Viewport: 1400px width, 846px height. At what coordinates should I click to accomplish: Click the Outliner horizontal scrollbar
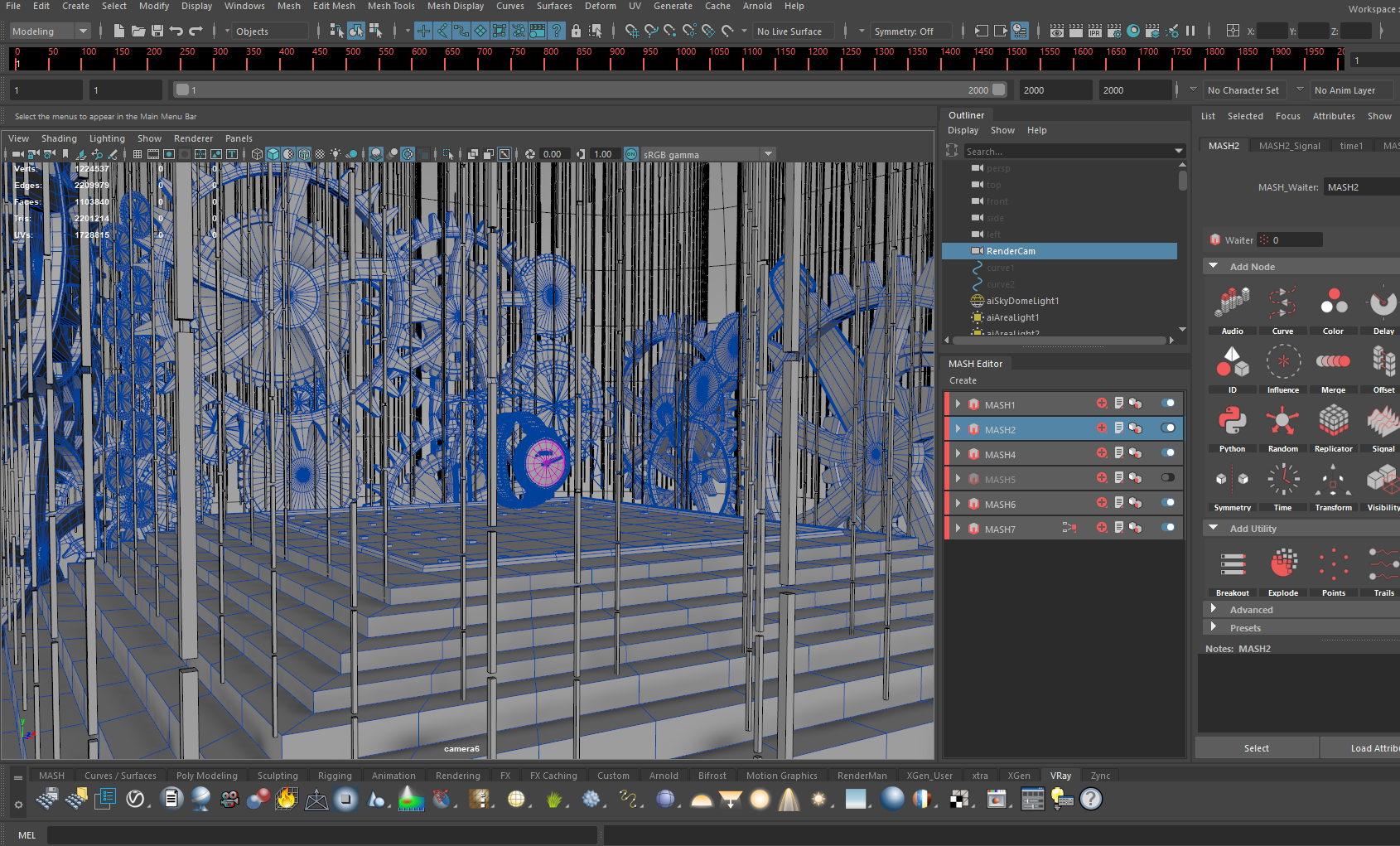1060,340
